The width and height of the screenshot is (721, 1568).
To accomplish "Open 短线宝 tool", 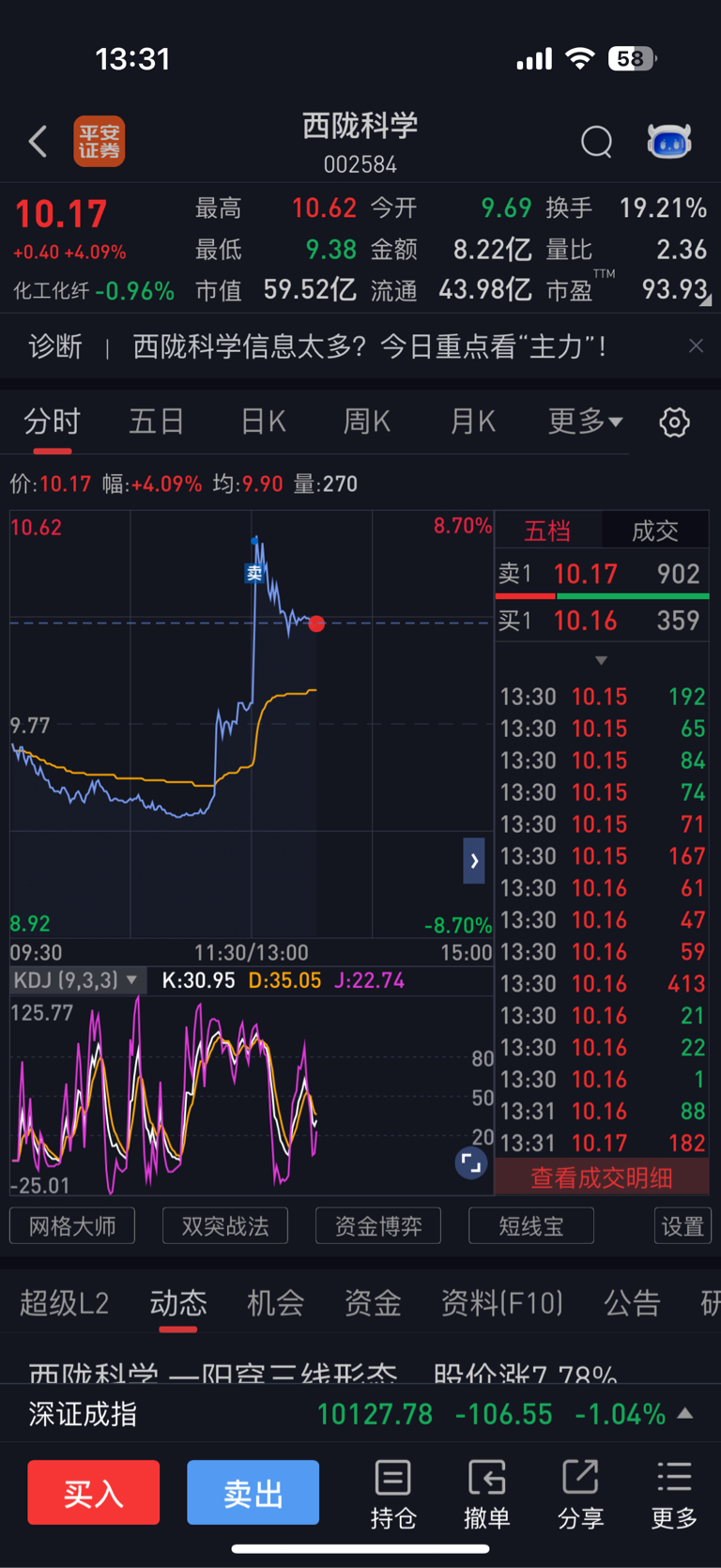I will 531,1226.
